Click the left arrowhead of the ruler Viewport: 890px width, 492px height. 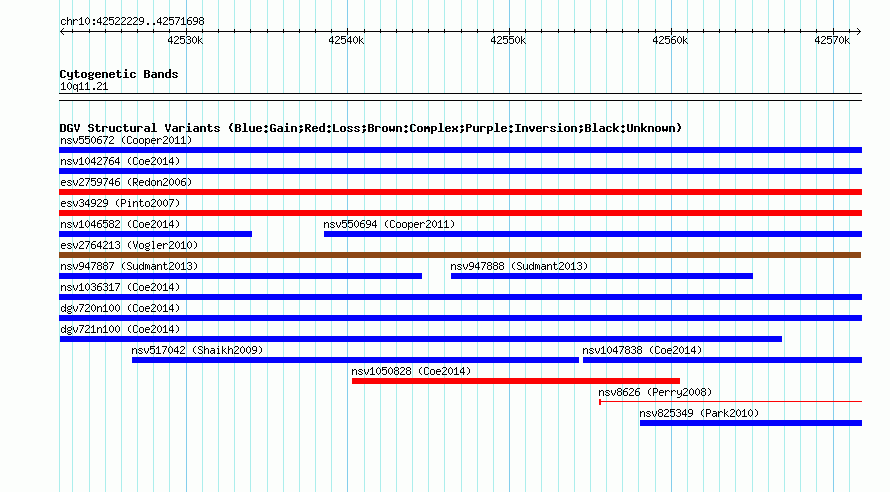click(x=62, y=32)
